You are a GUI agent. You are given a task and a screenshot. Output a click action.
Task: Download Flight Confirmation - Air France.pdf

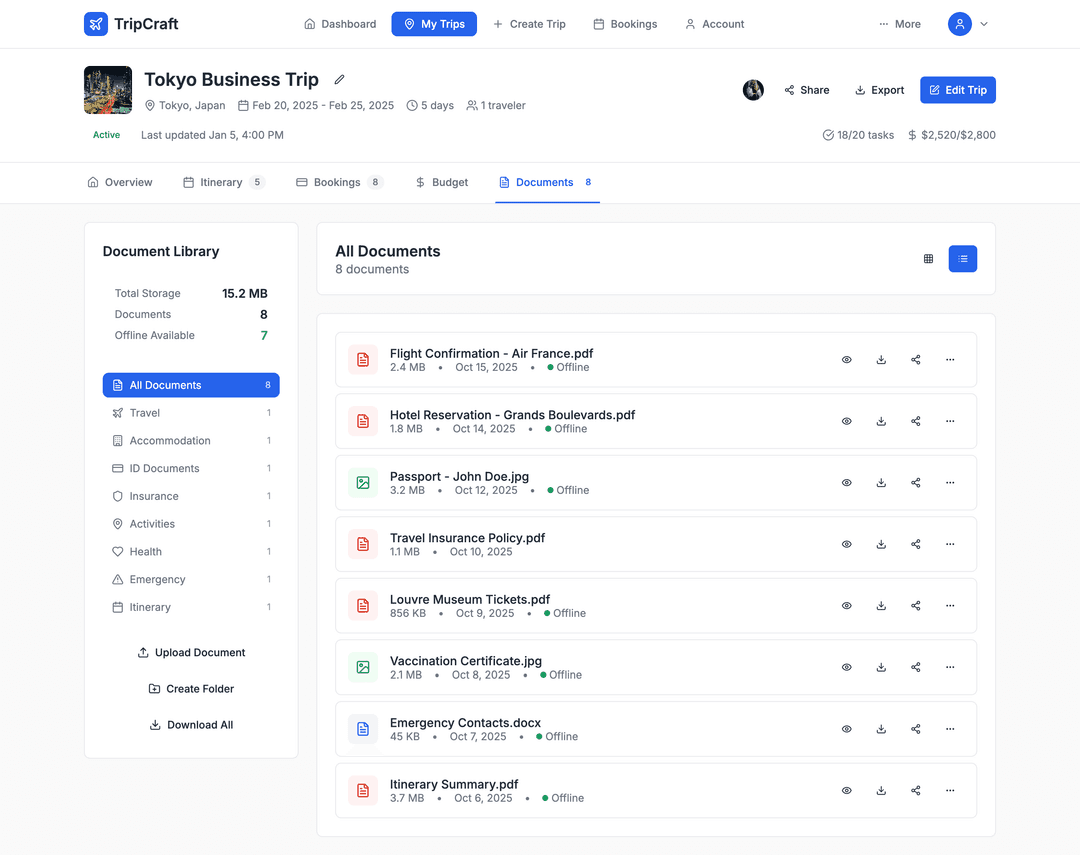coord(881,360)
